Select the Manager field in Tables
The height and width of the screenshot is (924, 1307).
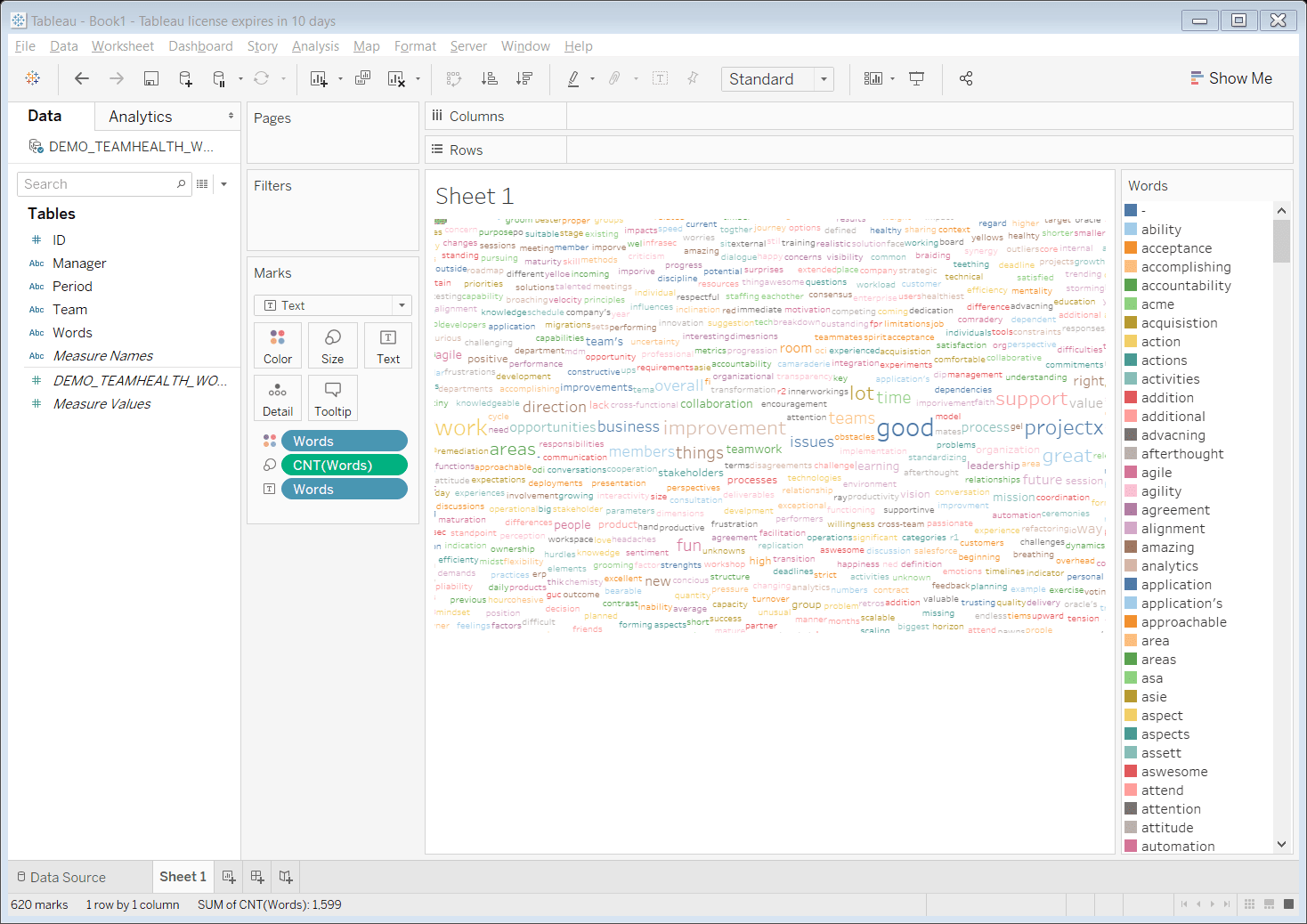[79, 263]
